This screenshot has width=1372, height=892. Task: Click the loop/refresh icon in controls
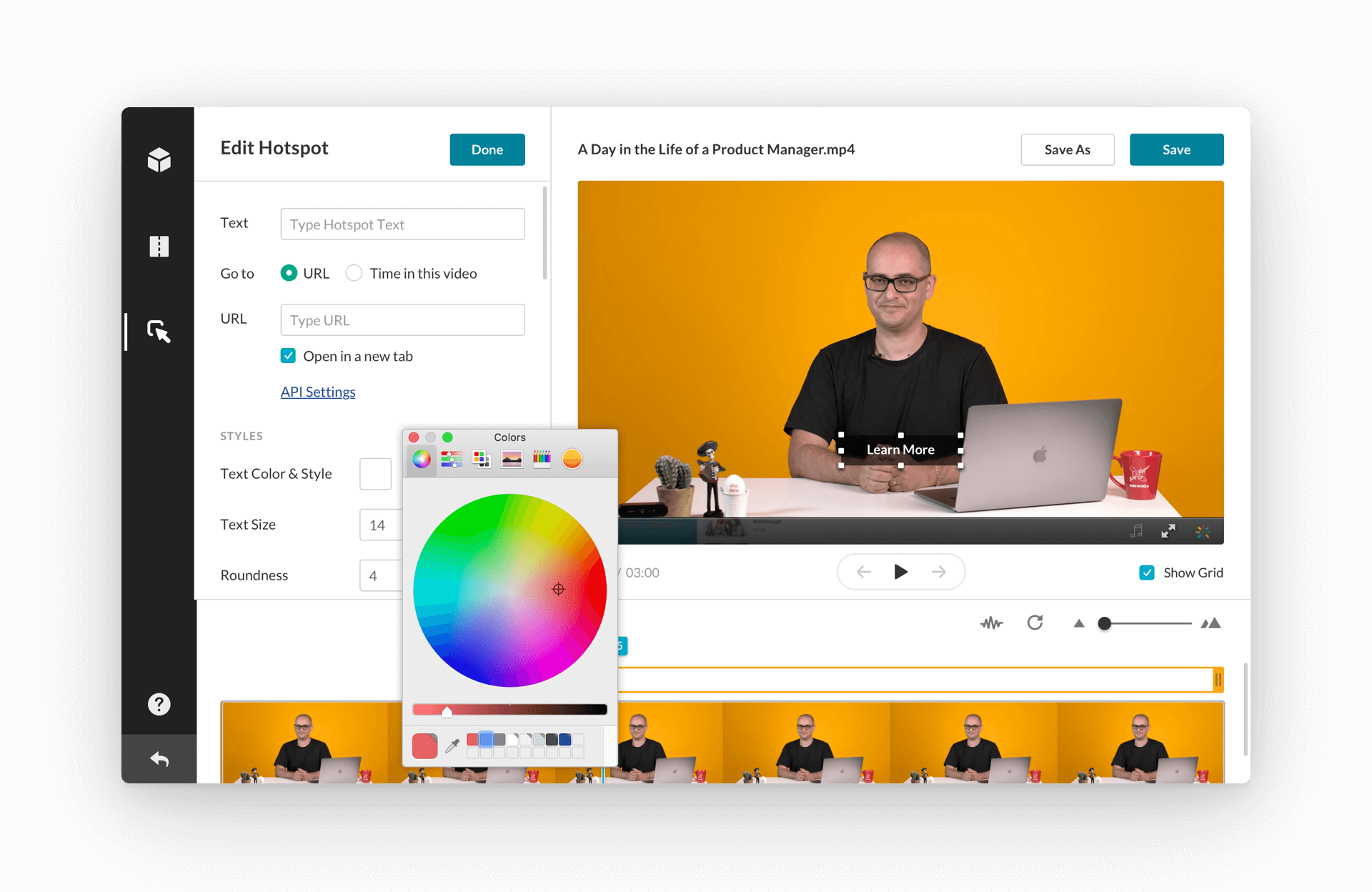click(1035, 622)
